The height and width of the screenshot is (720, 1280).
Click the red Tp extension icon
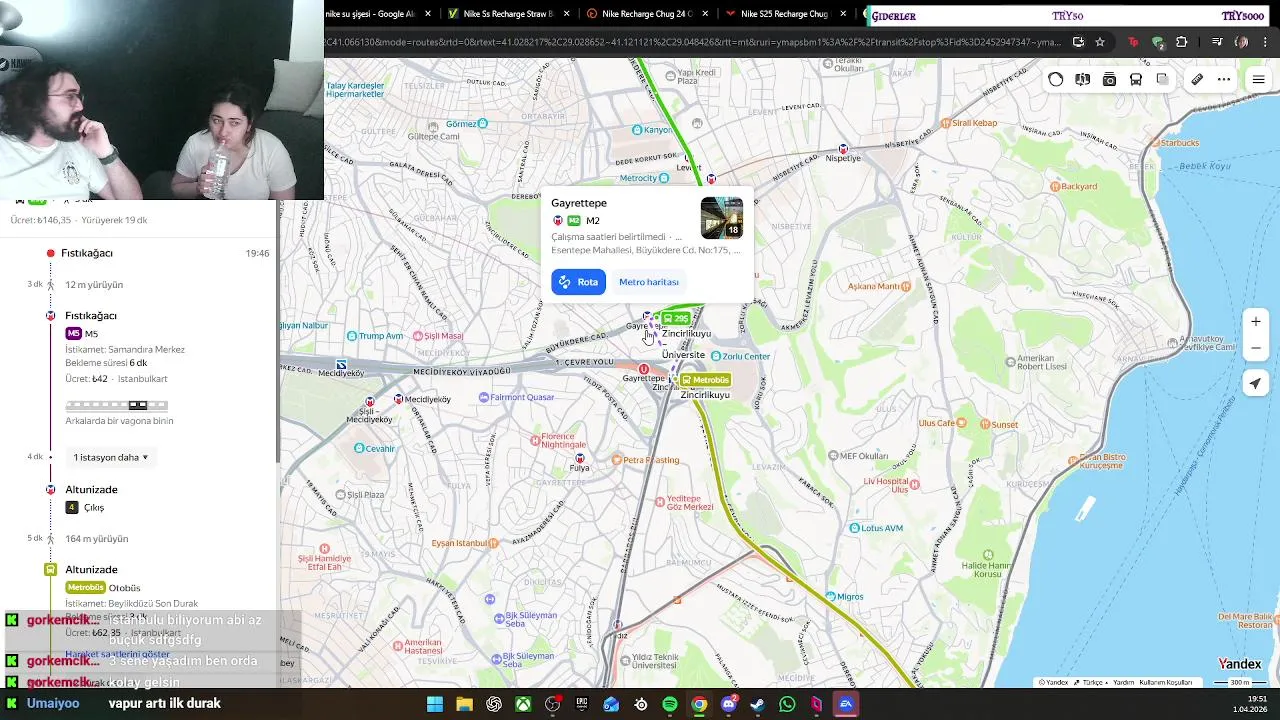click(1133, 42)
